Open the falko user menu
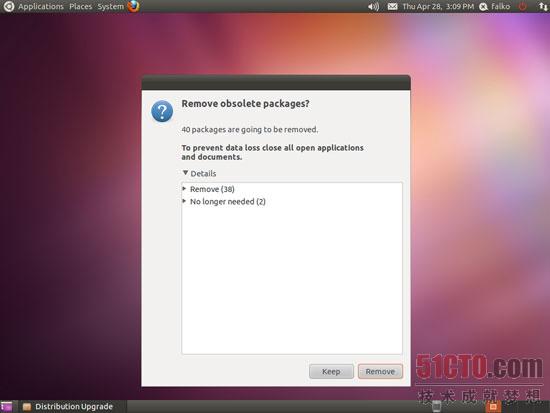This screenshot has height=413, width=550. [495, 7]
